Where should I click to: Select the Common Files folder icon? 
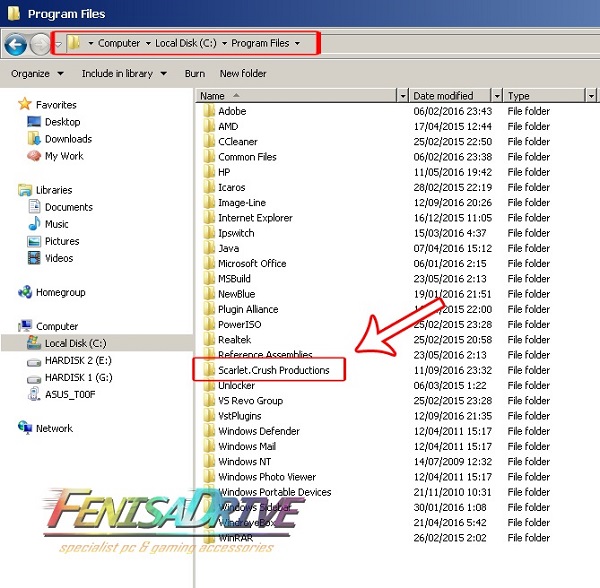pos(209,156)
